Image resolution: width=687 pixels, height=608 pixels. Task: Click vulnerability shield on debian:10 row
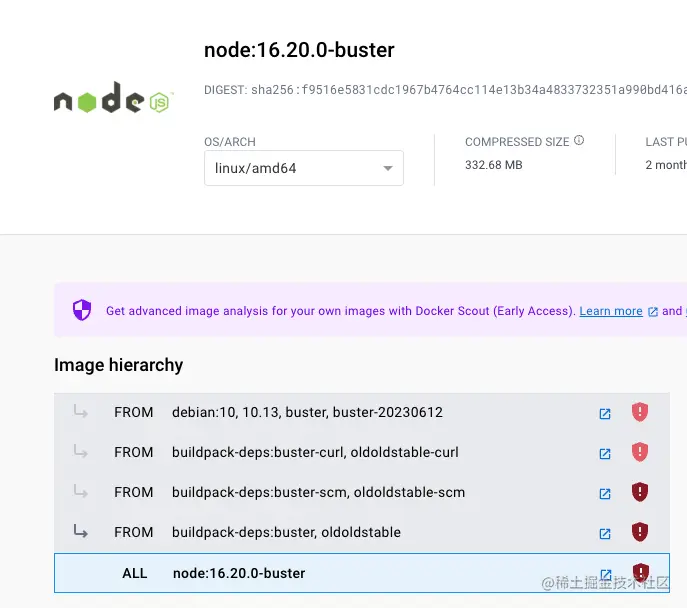[640, 412]
